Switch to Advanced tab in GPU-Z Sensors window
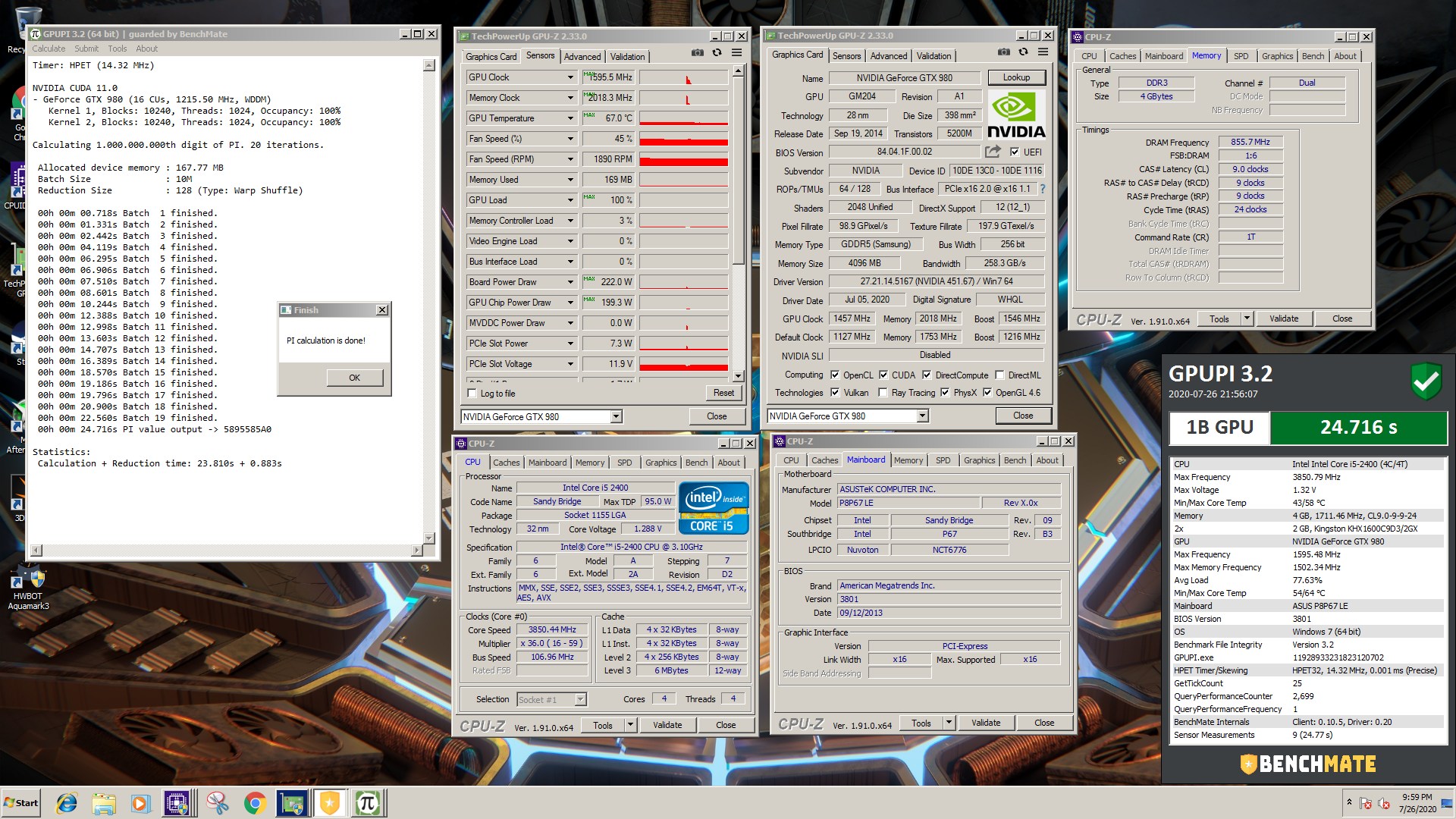This screenshot has width=1456, height=819. [582, 57]
